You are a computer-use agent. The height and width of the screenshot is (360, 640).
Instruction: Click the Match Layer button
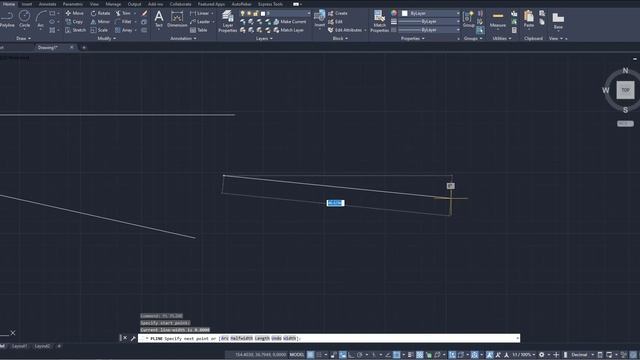coord(289,30)
